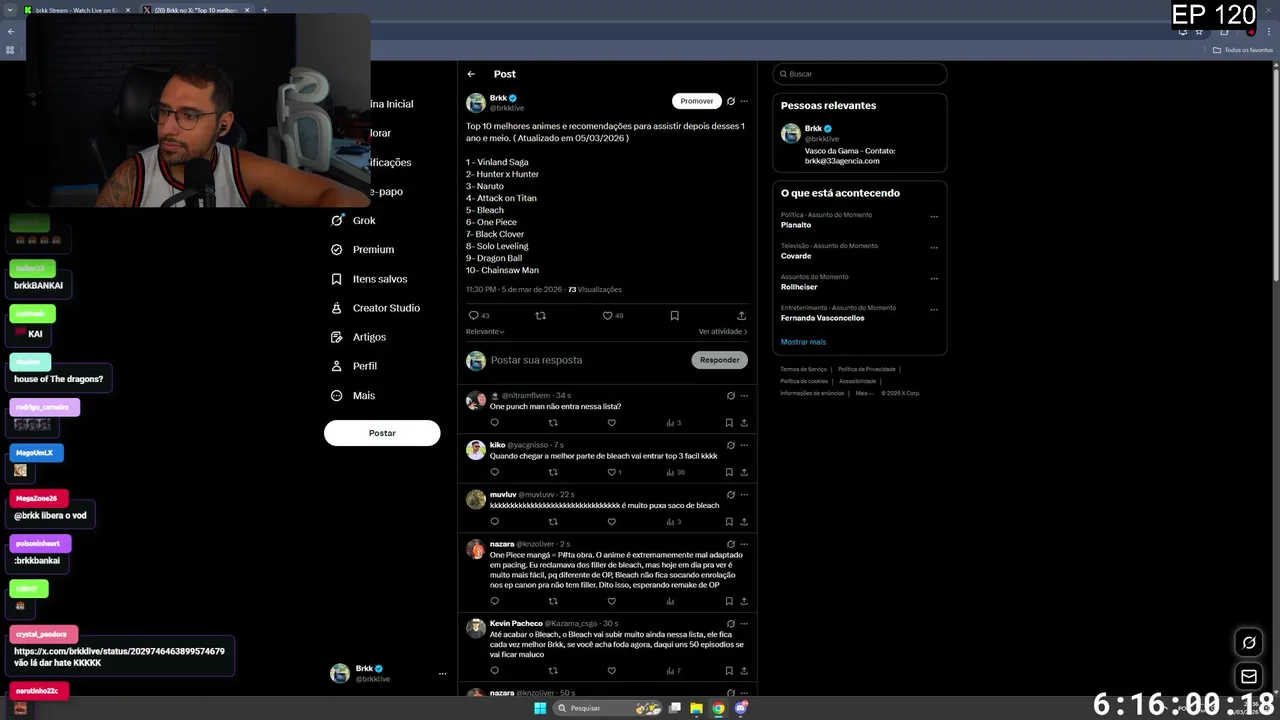Screen dimensions: 1280x720
Task: Open Artigos in the sidebar
Action: click(x=358, y=337)
